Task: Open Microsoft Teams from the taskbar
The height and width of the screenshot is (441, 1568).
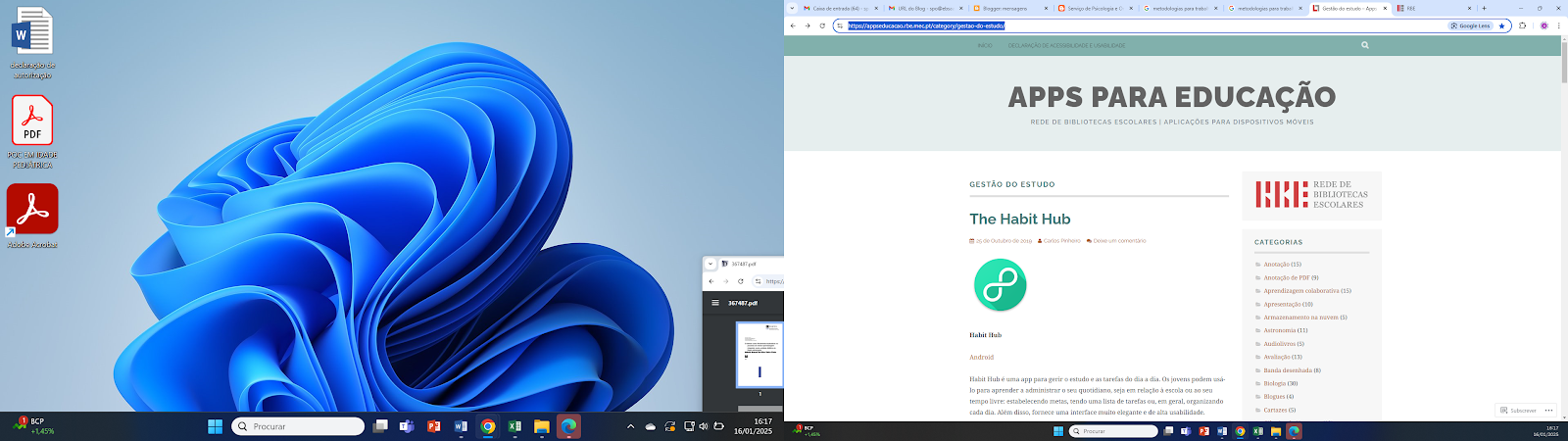Action: point(407,426)
